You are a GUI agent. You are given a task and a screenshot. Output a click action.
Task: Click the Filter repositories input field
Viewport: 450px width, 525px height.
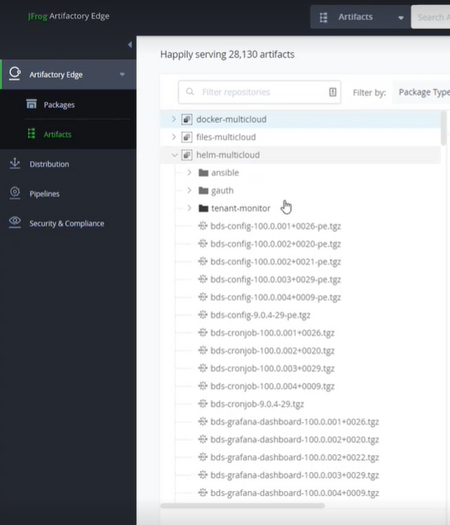259,92
